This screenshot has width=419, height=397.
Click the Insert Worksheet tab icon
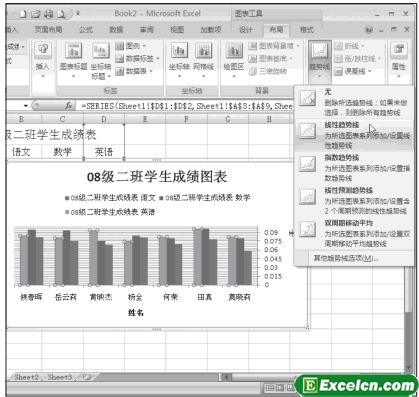[87, 377]
